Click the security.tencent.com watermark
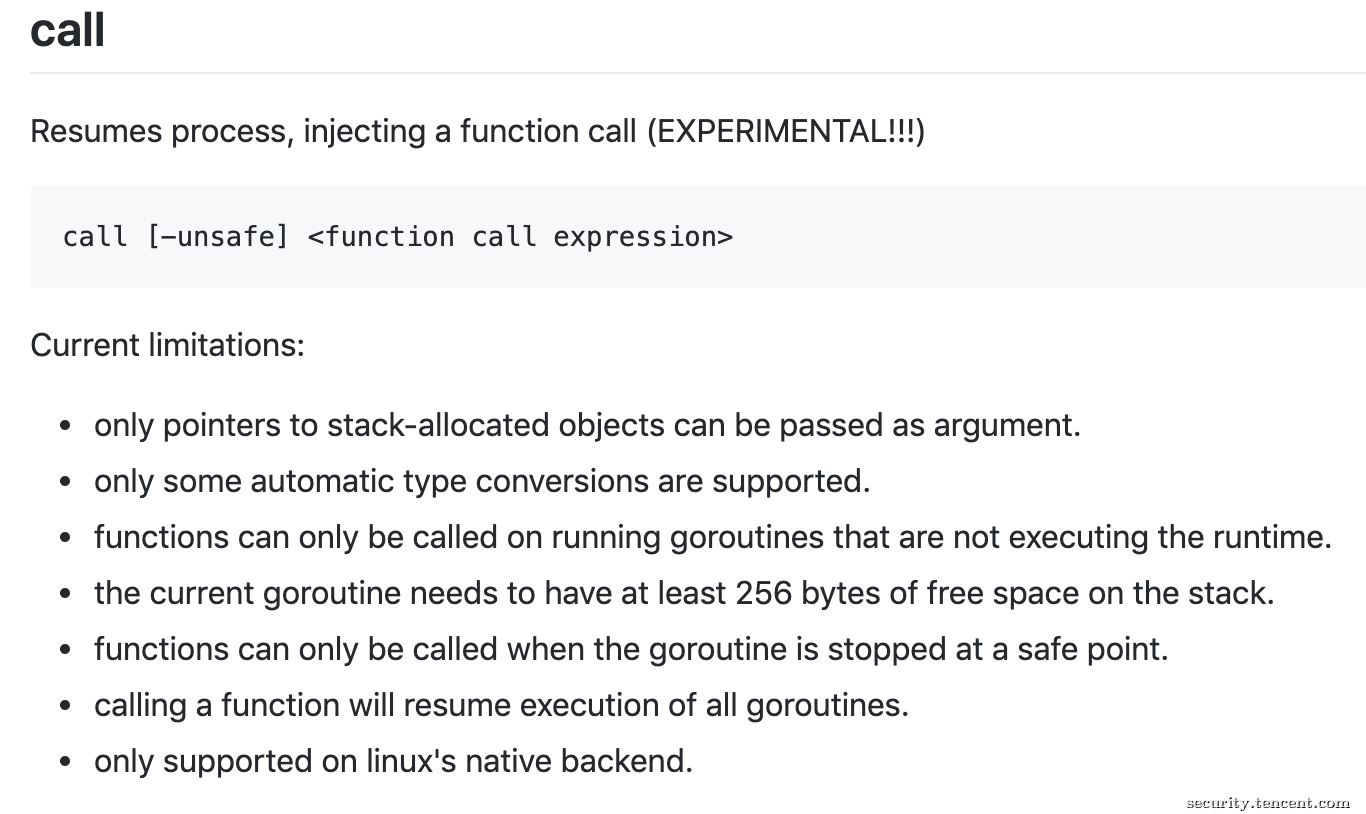 (1268, 802)
